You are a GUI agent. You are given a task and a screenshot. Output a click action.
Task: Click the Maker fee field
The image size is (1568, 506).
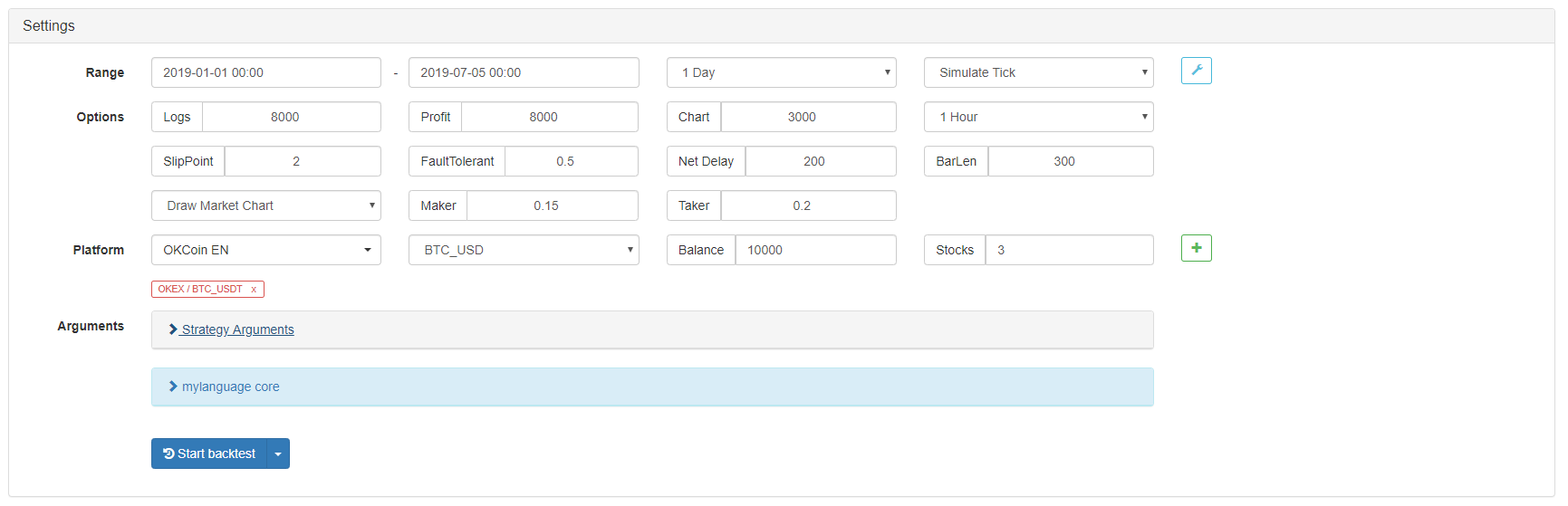tap(553, 205)
